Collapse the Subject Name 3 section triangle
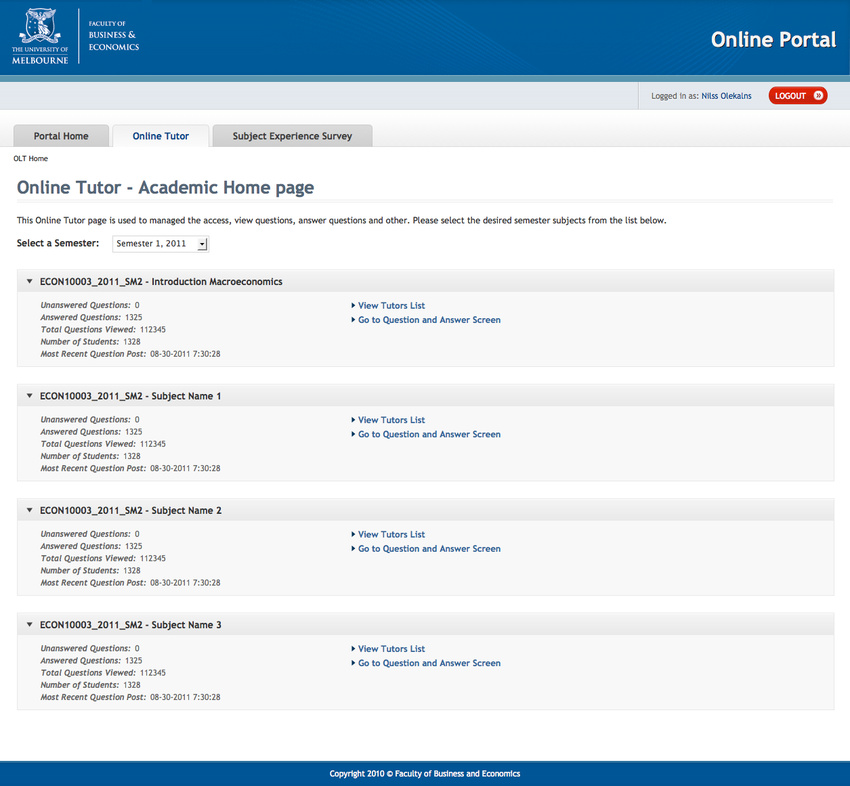This screenshot has width=850, height=786. tap(29, 624)
